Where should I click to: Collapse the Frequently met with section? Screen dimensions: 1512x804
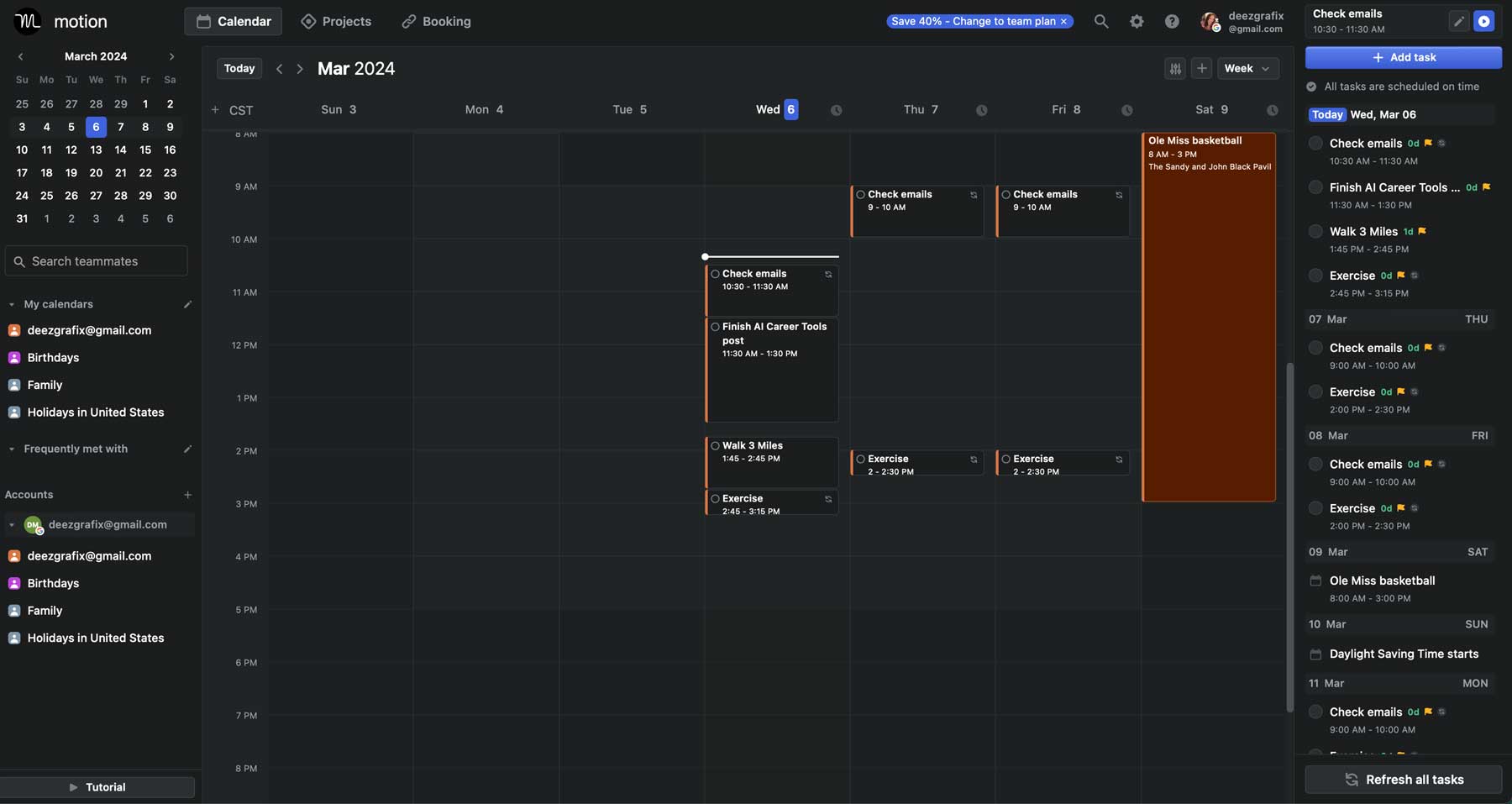click(12, 449)
